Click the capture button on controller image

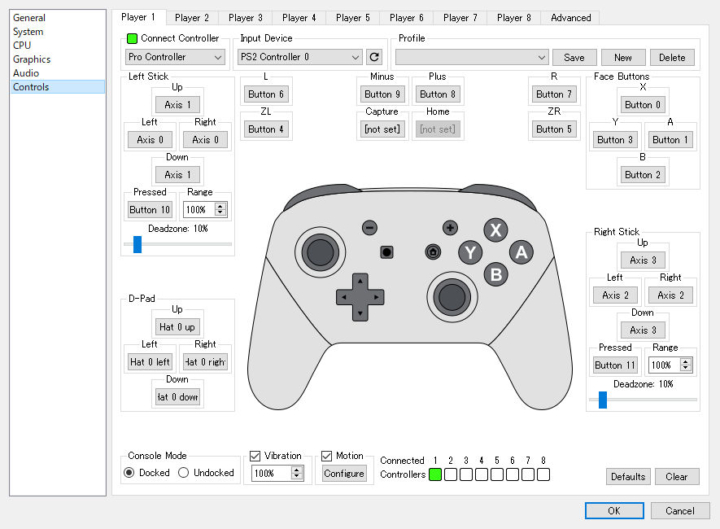click(387, 252)
